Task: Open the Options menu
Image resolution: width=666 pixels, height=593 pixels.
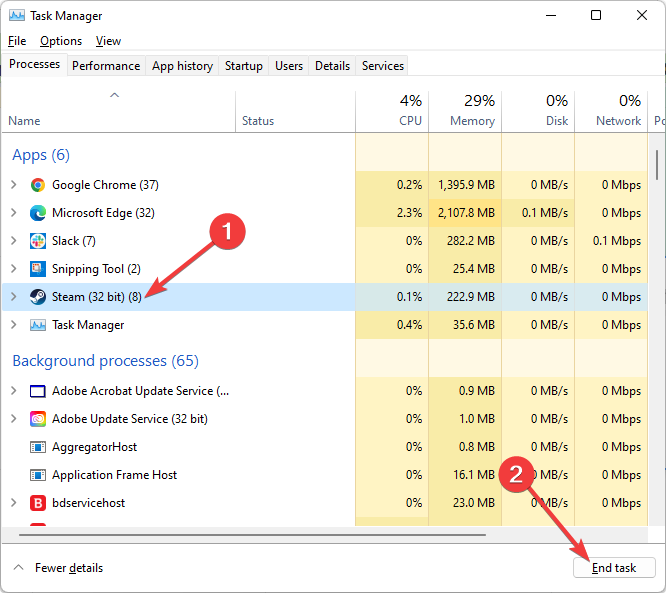Action: pos(61,41)
